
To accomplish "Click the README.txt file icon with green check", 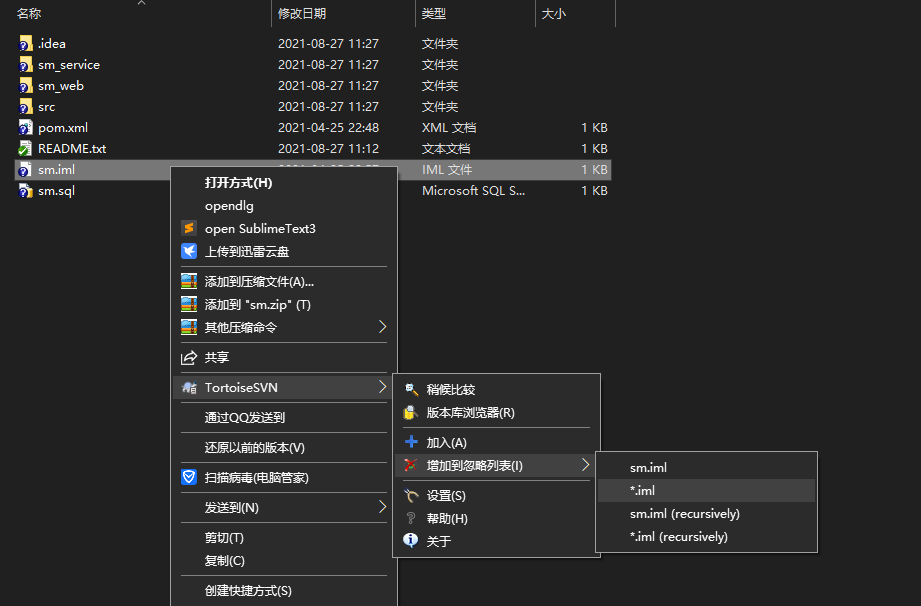I will point(25,149).
